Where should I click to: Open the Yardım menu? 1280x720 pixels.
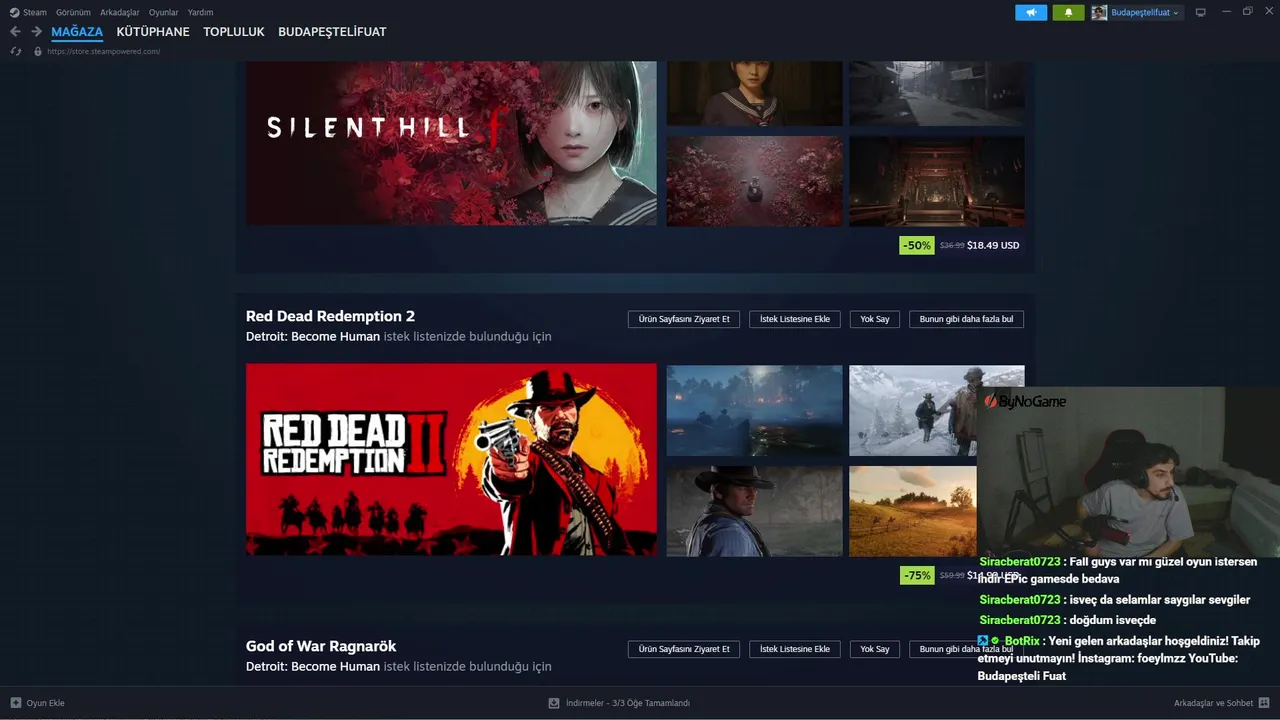pos(200,12)
